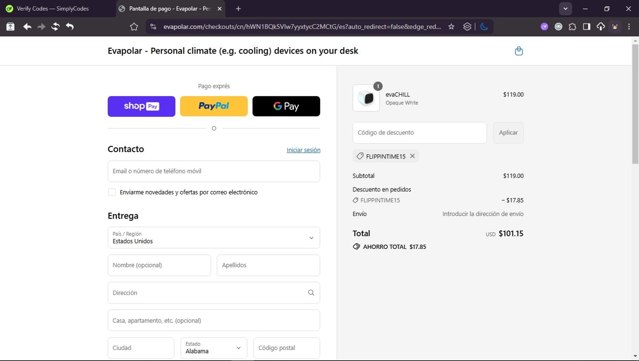Open the Estado Alabama dropdown
The width and height of the screenshot is (639, 361).
214,348
